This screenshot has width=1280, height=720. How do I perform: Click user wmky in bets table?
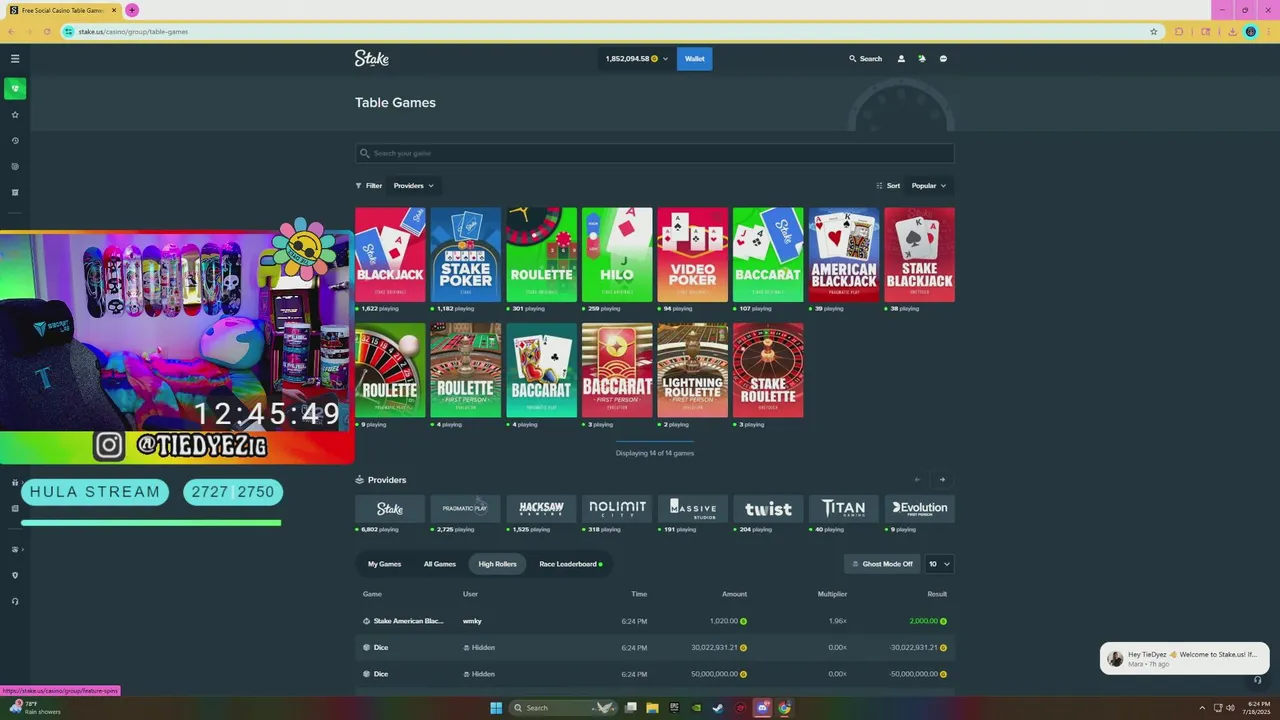[x=472, y=621]
